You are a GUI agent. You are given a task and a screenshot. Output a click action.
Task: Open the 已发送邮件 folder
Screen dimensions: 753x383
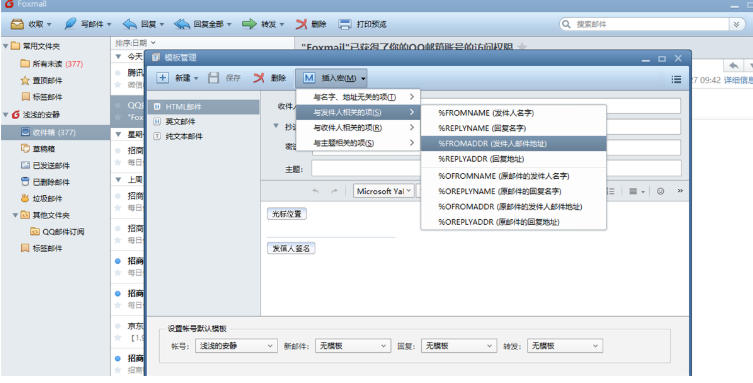point(45,165)
